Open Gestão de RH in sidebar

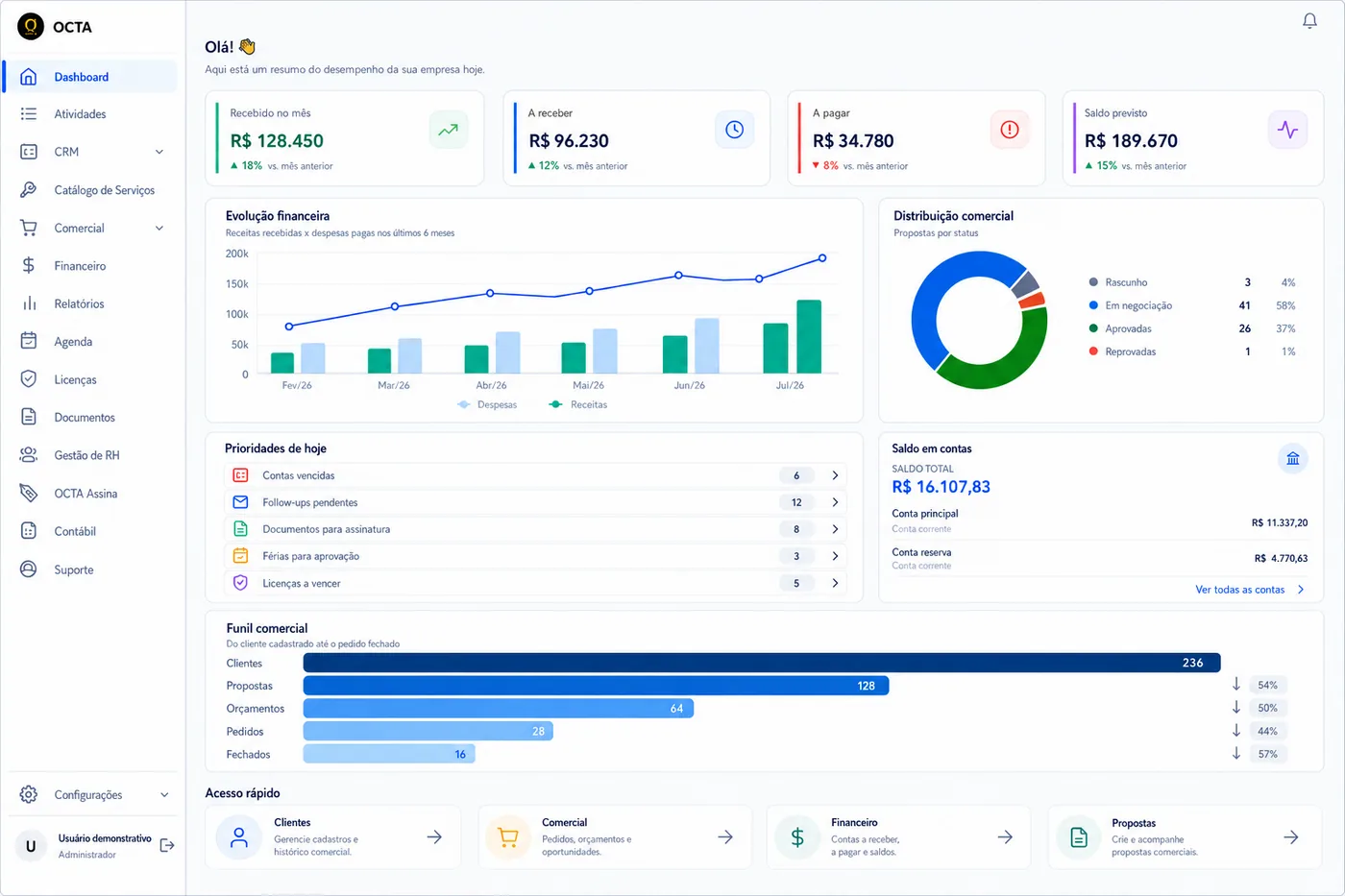click(90, 455)
